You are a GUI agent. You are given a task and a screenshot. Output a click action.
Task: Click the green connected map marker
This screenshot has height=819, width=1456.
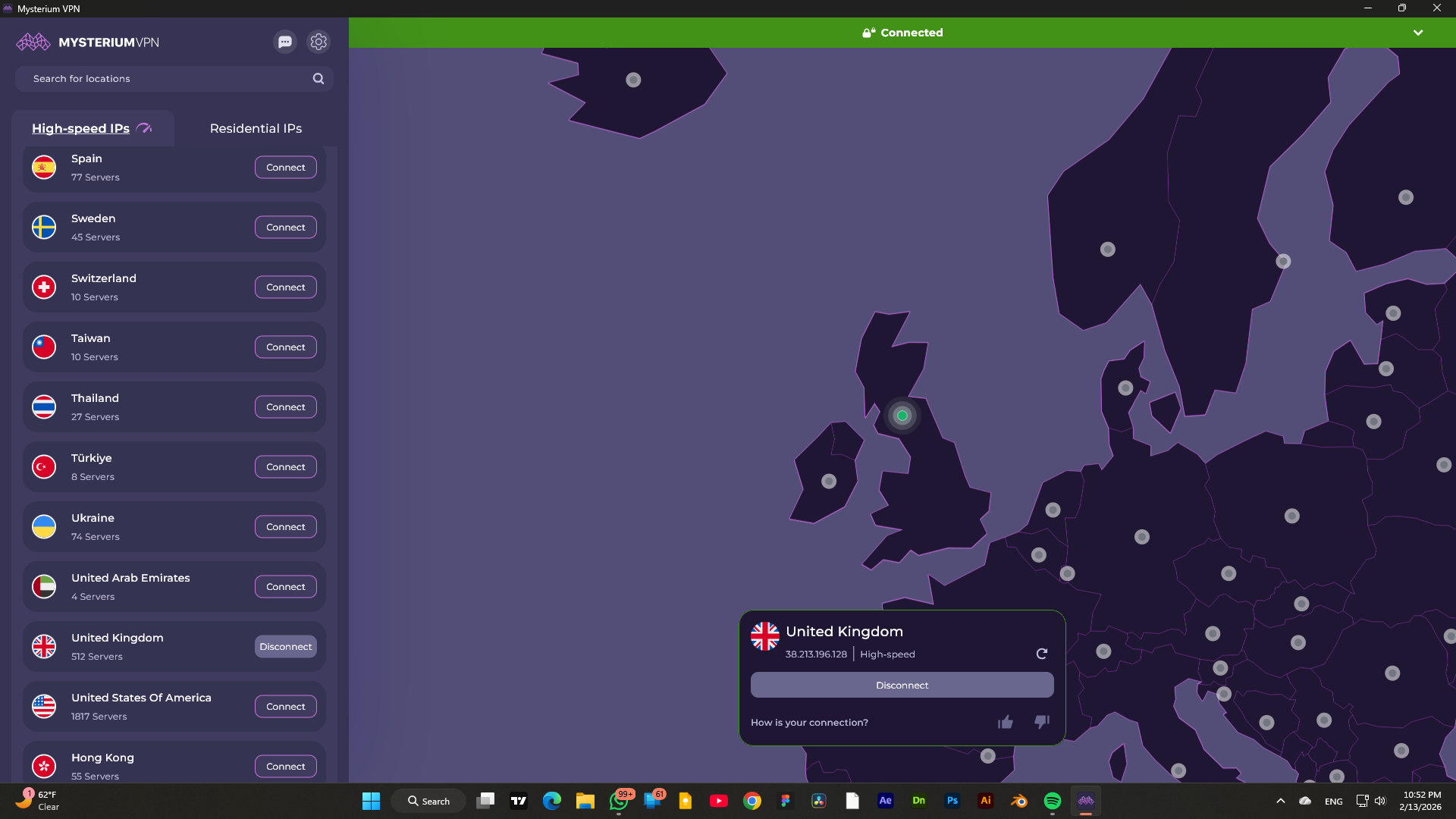click(x=902, y=416)
